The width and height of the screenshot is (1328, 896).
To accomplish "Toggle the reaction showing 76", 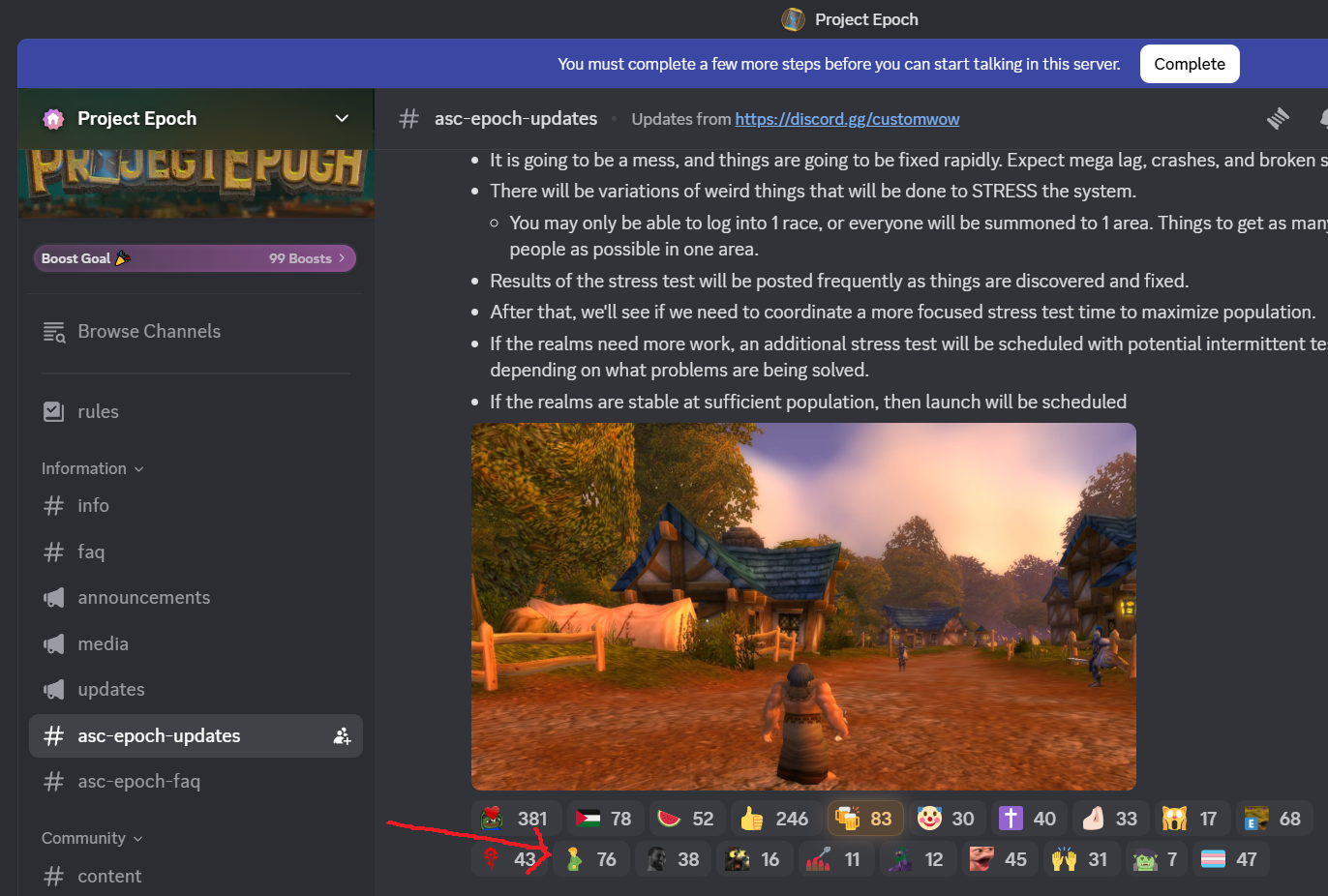I will pyautogui.click(x=591, y=859).
